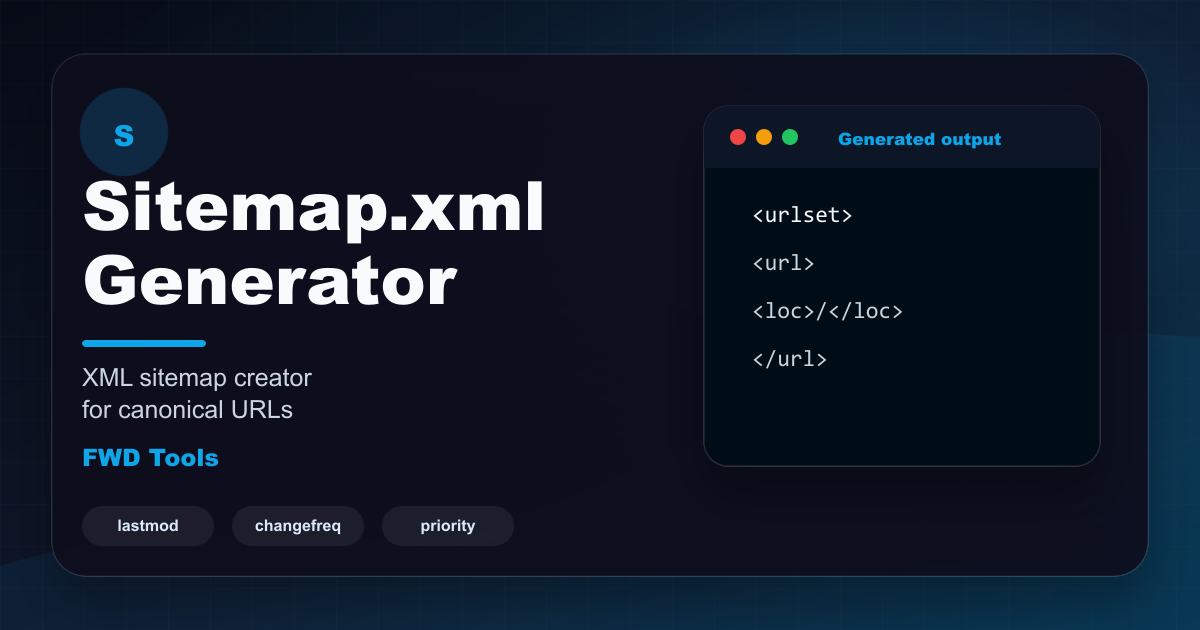This screenshot has width=1200, height=630.
Task: Click the Sitemap.xml heading word
Action: click(313, 211)
